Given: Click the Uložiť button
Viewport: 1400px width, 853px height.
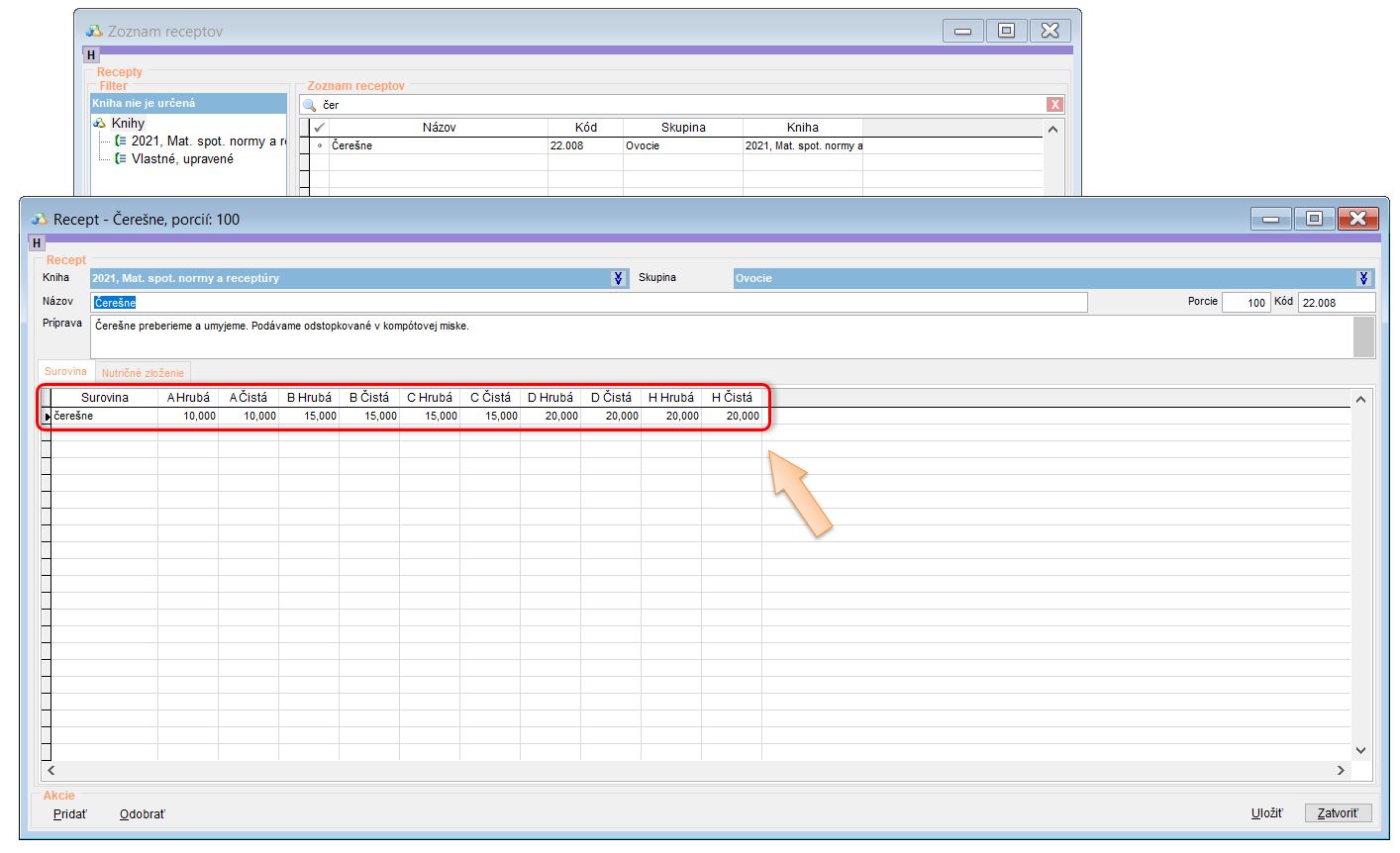Looking at the screenshot, I should click(1266, 813).
